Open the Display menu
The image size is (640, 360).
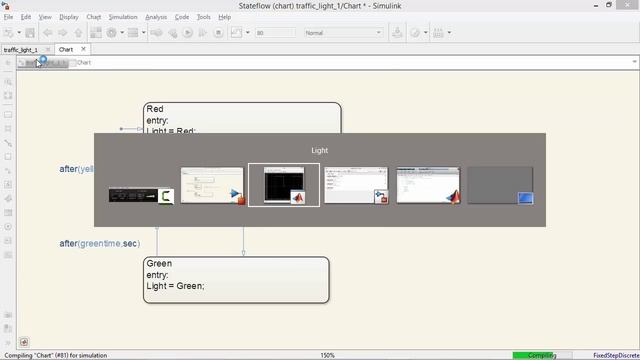click(x=69, y=17)
